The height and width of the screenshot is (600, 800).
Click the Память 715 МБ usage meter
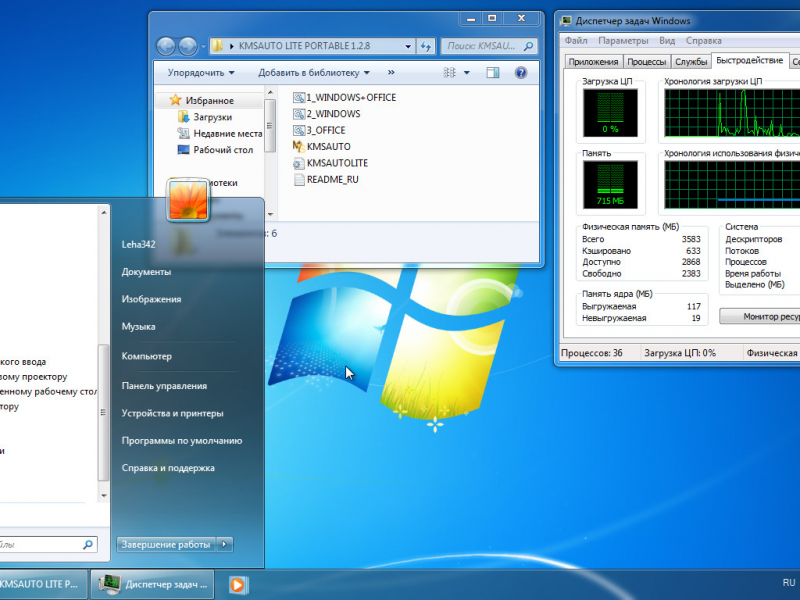coord(610,185)
